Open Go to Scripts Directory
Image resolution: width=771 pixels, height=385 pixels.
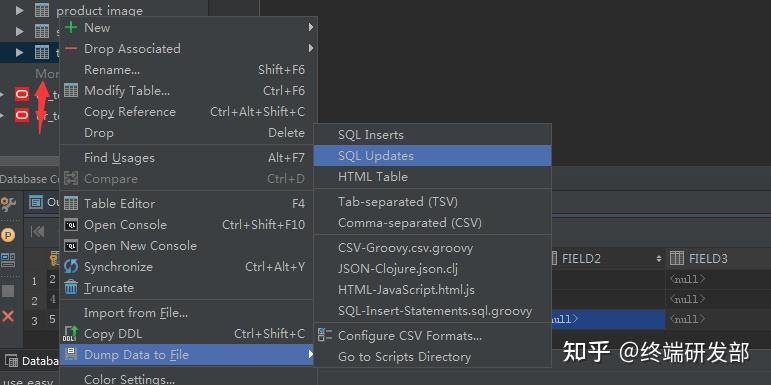[x=432, y=357]
